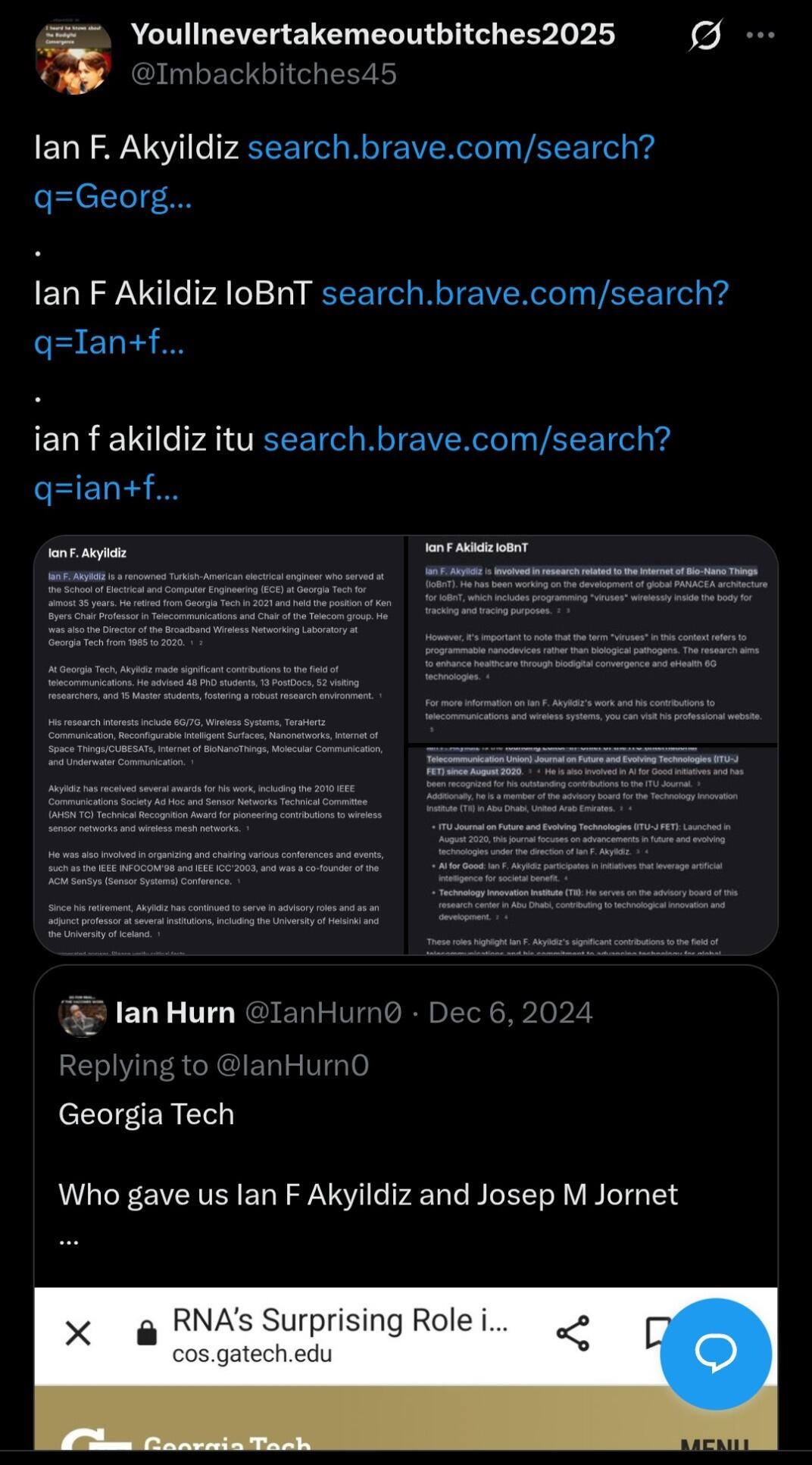Open the @Imbackbitches45 handle

click(264, 74)
